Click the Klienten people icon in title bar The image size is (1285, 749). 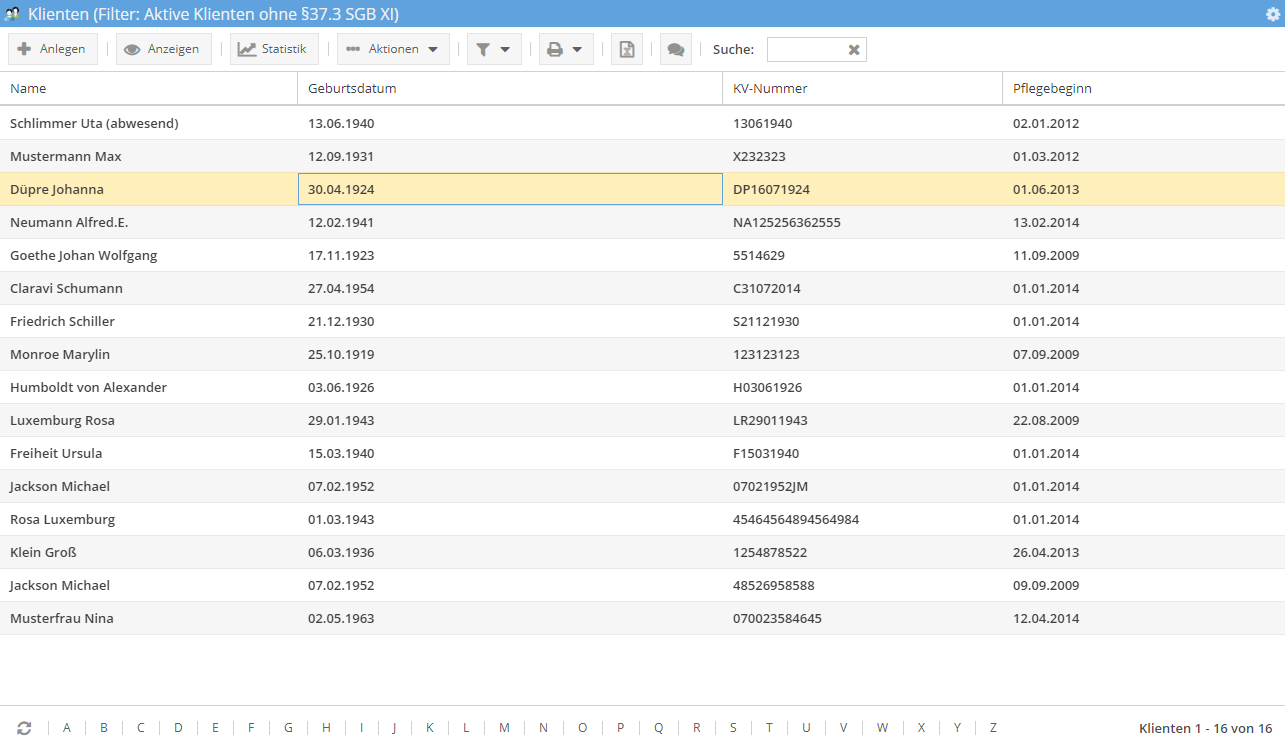coord(13,13)
